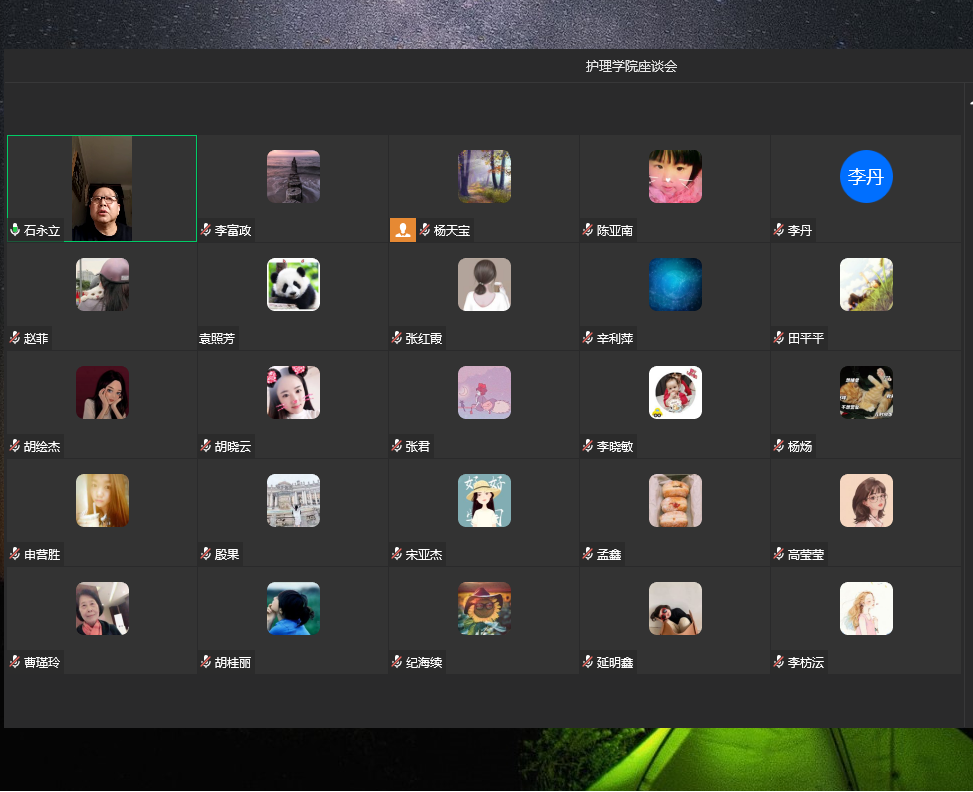Click the name label 高莹莹

(806, 554)
